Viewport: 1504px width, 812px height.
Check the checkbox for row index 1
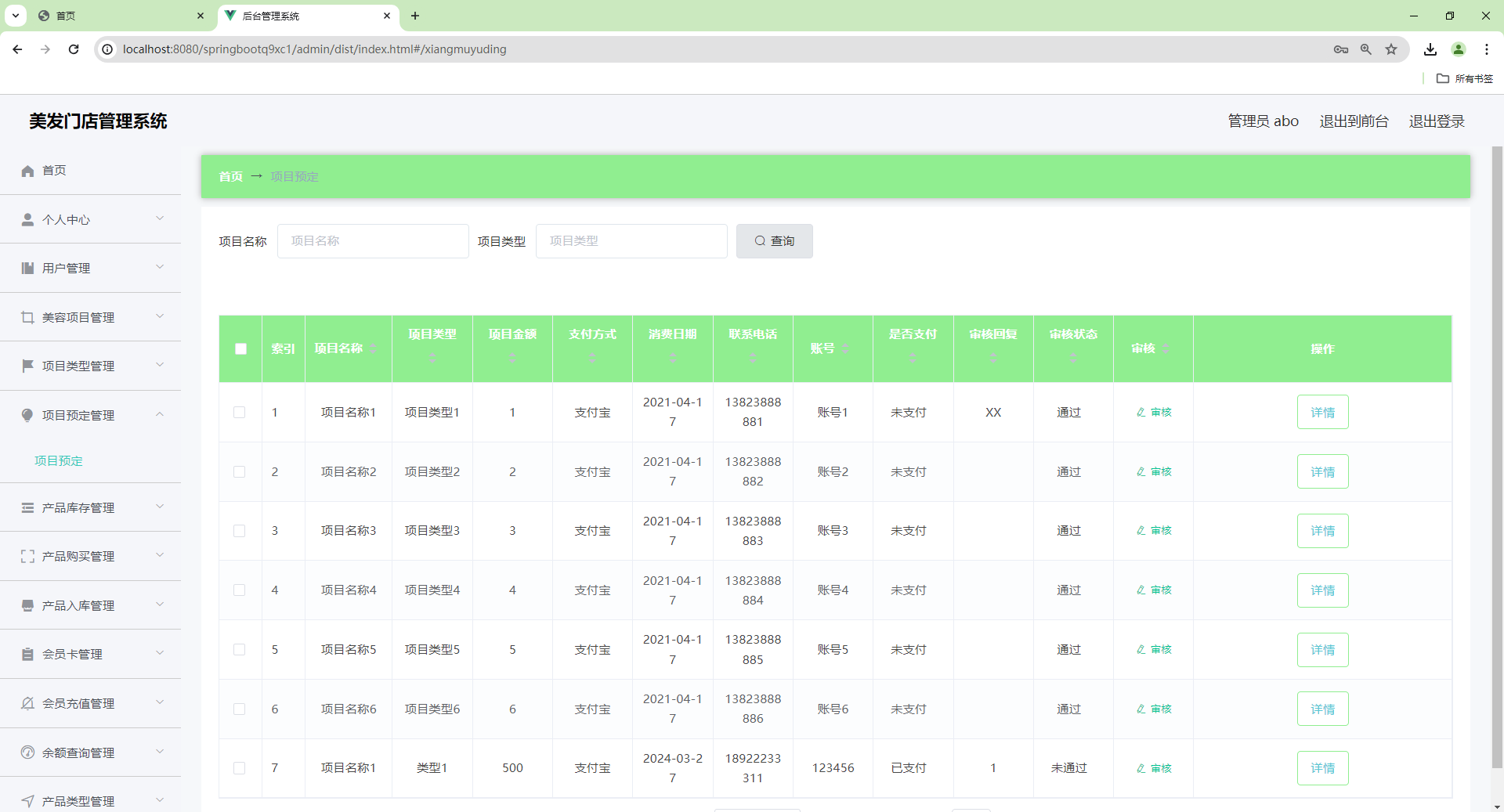[x=240, y=413]
